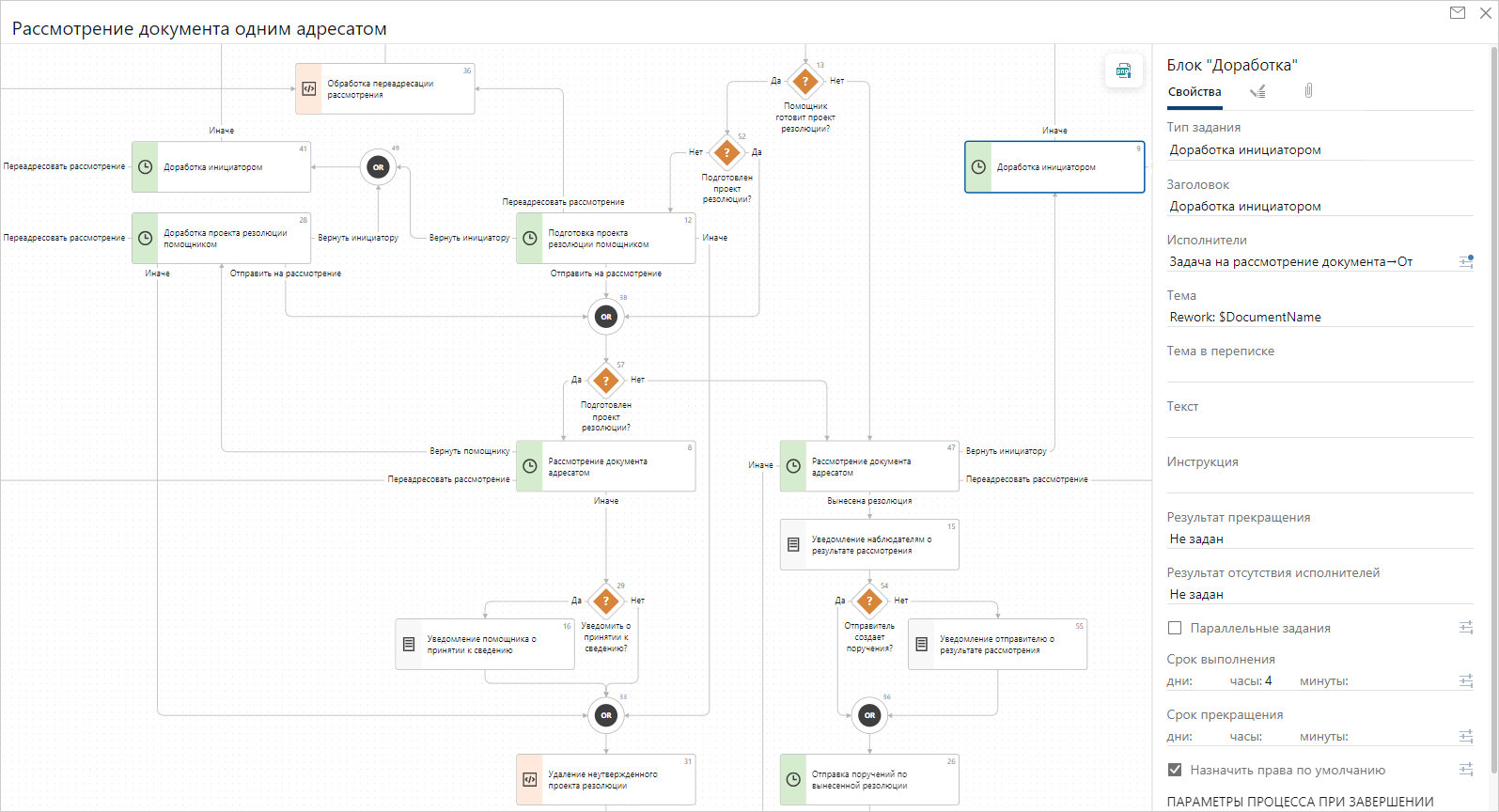Select 'Рассмотрение документа адресатом' block number 8
The image size is (1499, 812).
(606, 466)
